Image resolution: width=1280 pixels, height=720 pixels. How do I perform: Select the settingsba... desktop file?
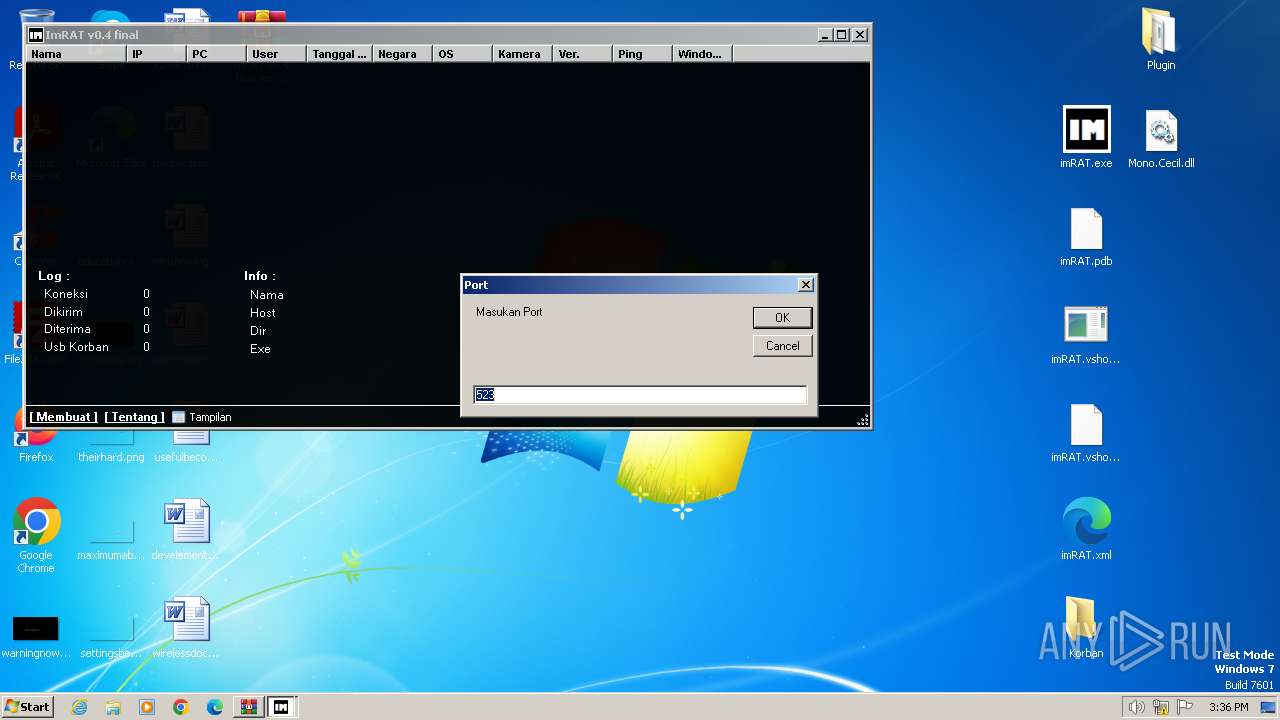tap(111, 635)
